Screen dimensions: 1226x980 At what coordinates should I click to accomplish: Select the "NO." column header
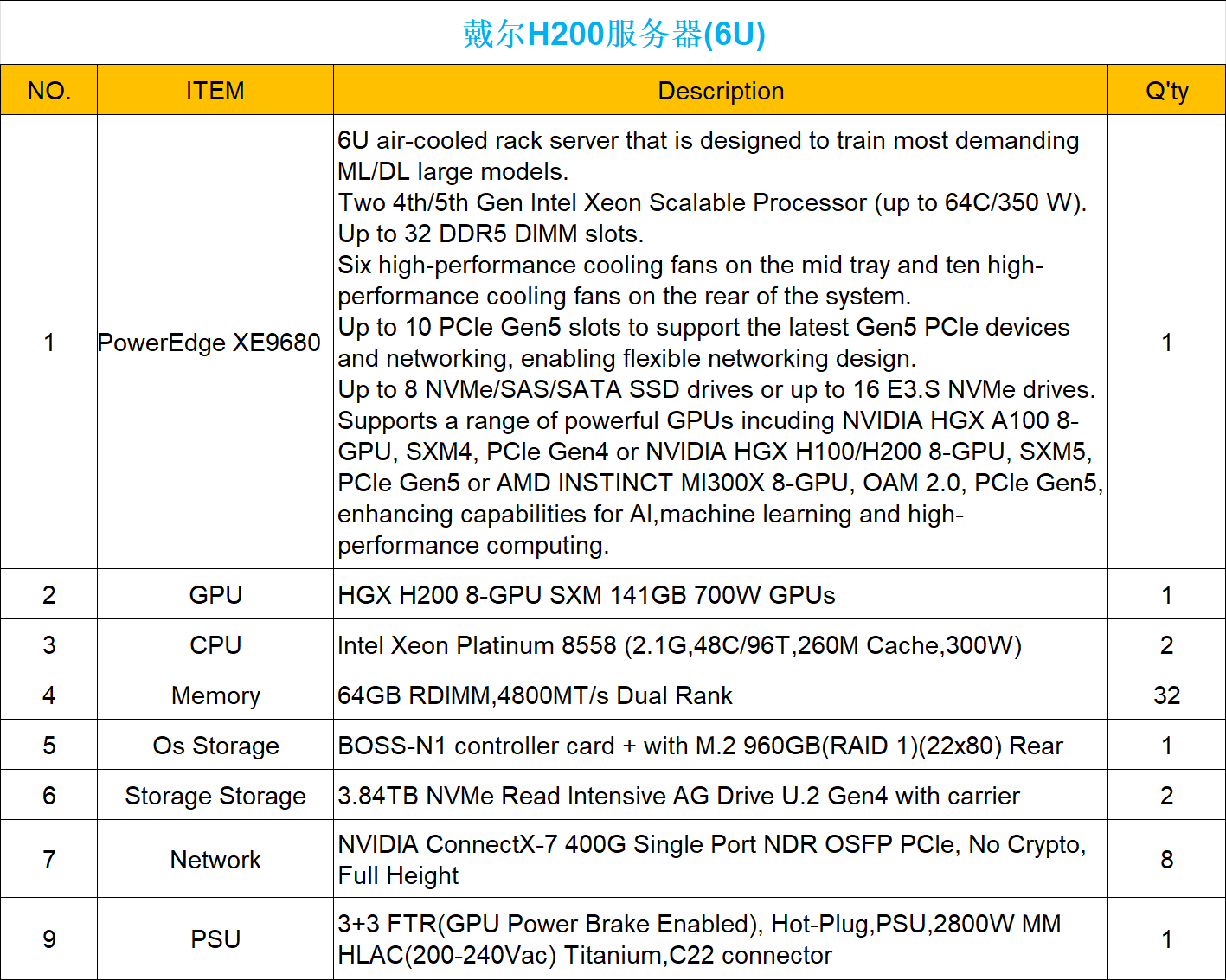49,90
